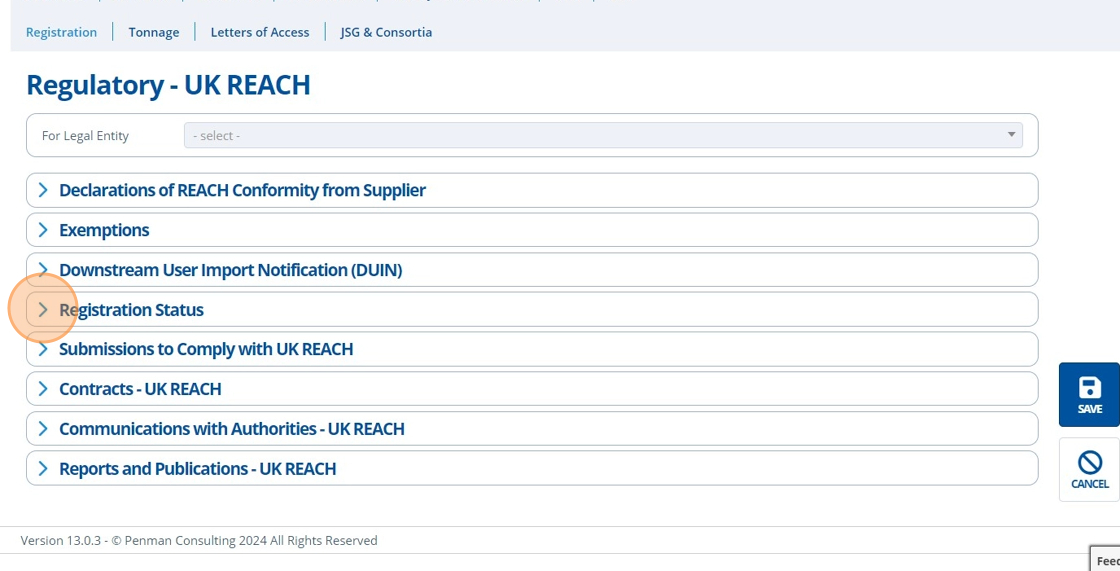Expand Communications with Authorities chevron
This screenshot has height=571, width=1120.
[43, 429]
